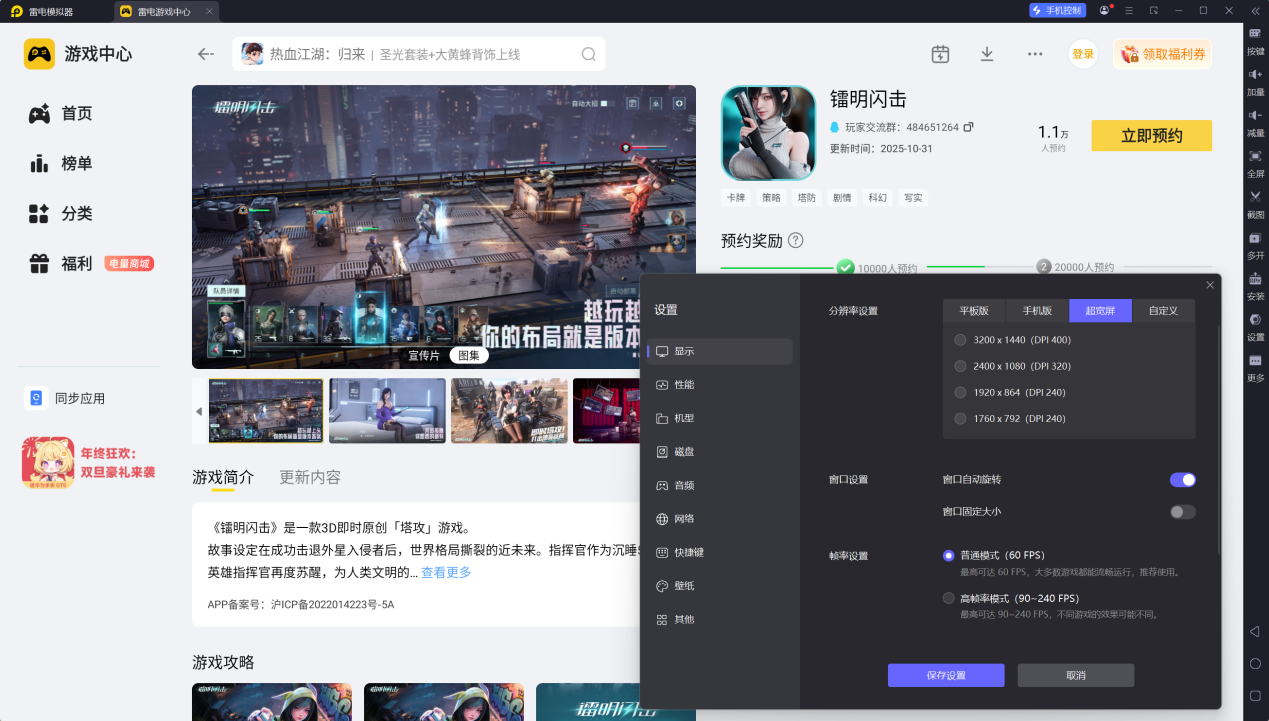
Task: Copy the player group number 484651264
Action: (x=968, y=127)
